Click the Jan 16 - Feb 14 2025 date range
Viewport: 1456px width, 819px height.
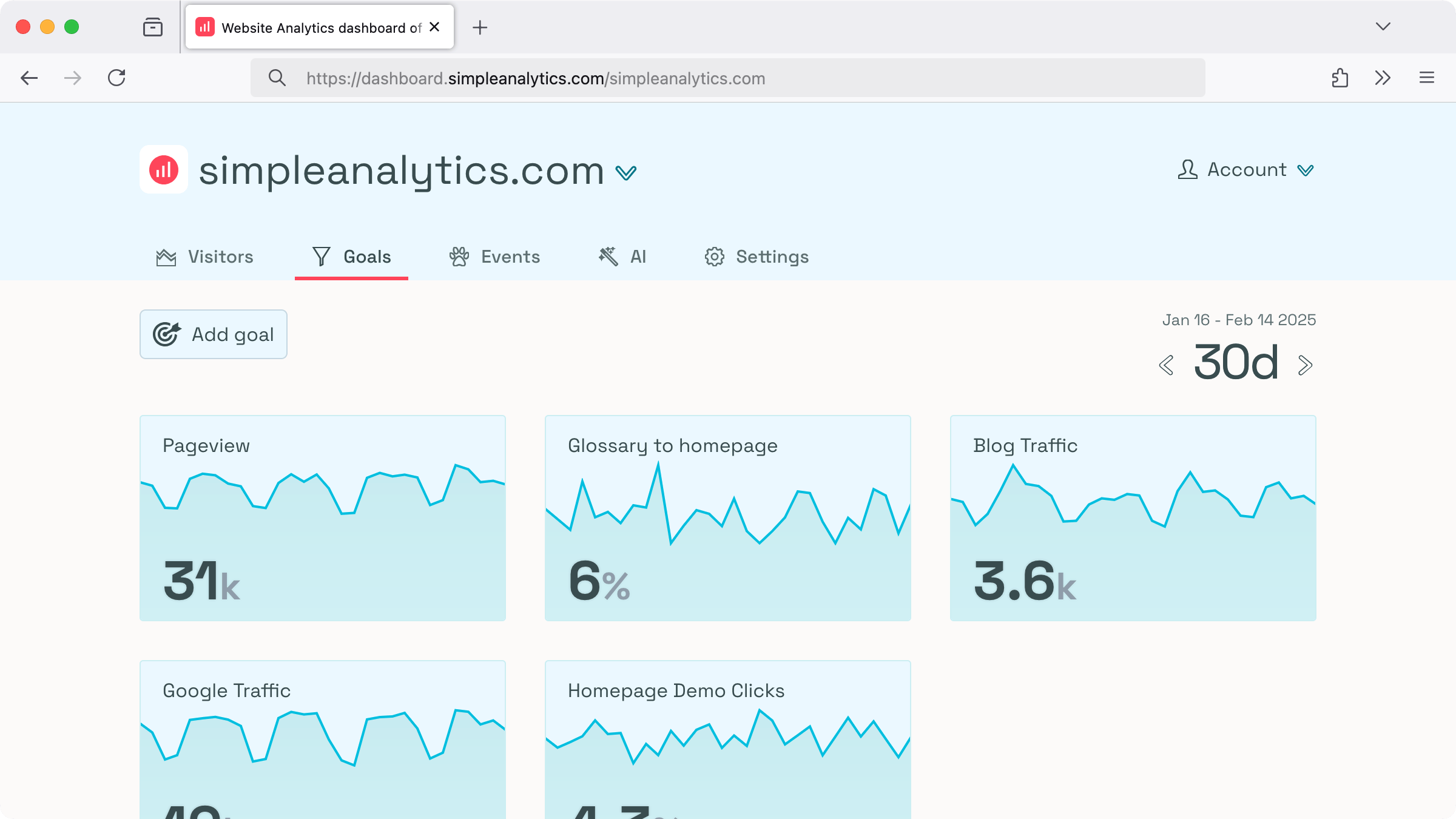1239,320
